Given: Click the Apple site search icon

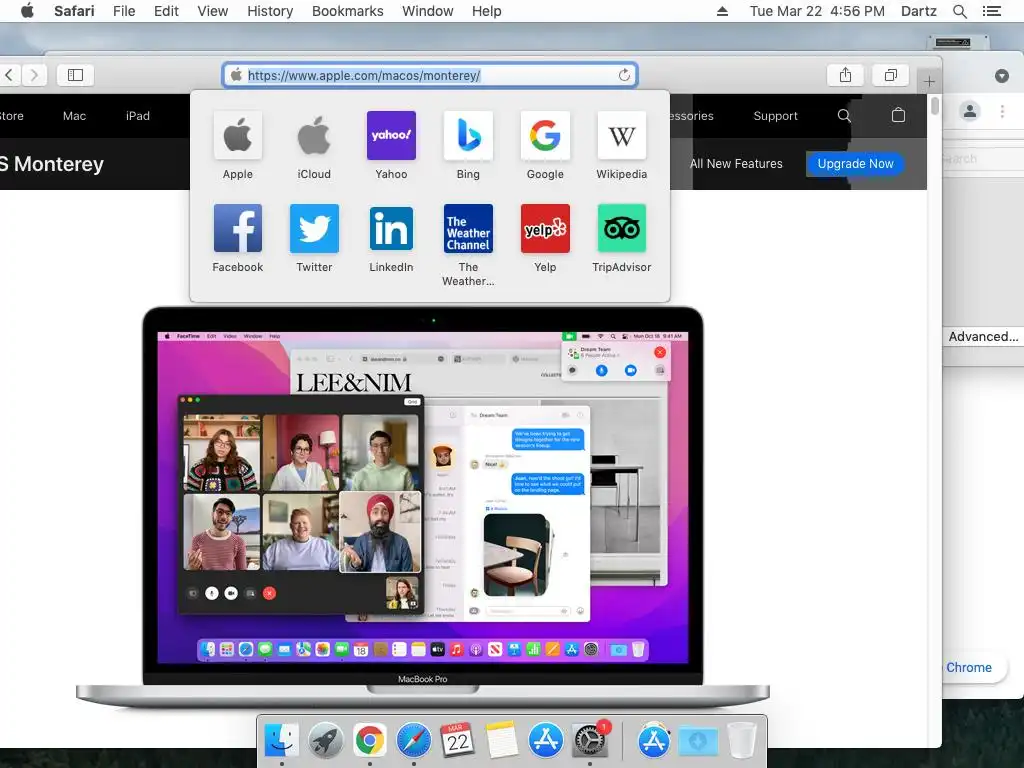Looking at the screenshot, I should (x=844, y=116).
